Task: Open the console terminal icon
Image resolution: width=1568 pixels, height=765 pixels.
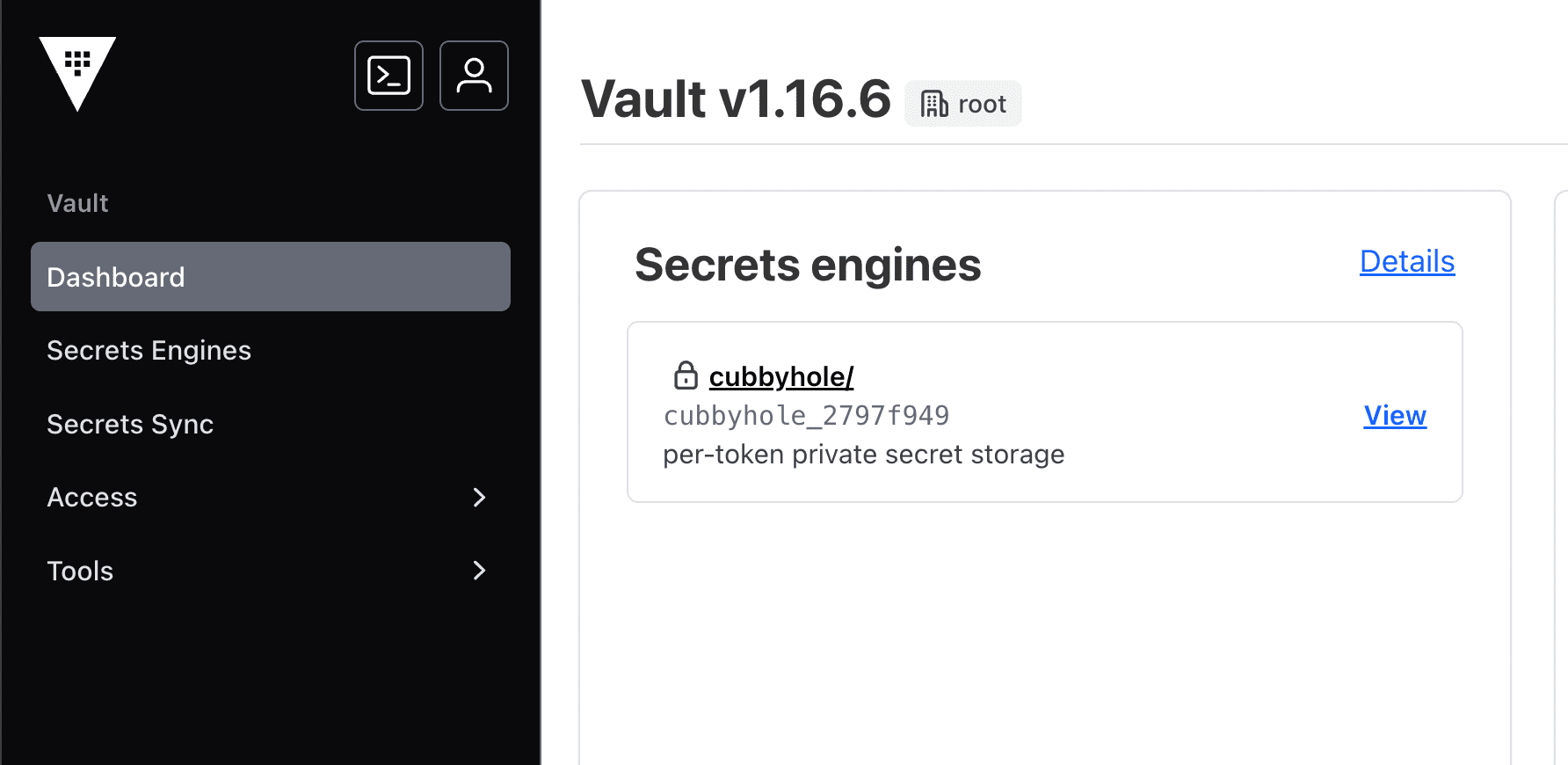Action: [x=388, y=76]
